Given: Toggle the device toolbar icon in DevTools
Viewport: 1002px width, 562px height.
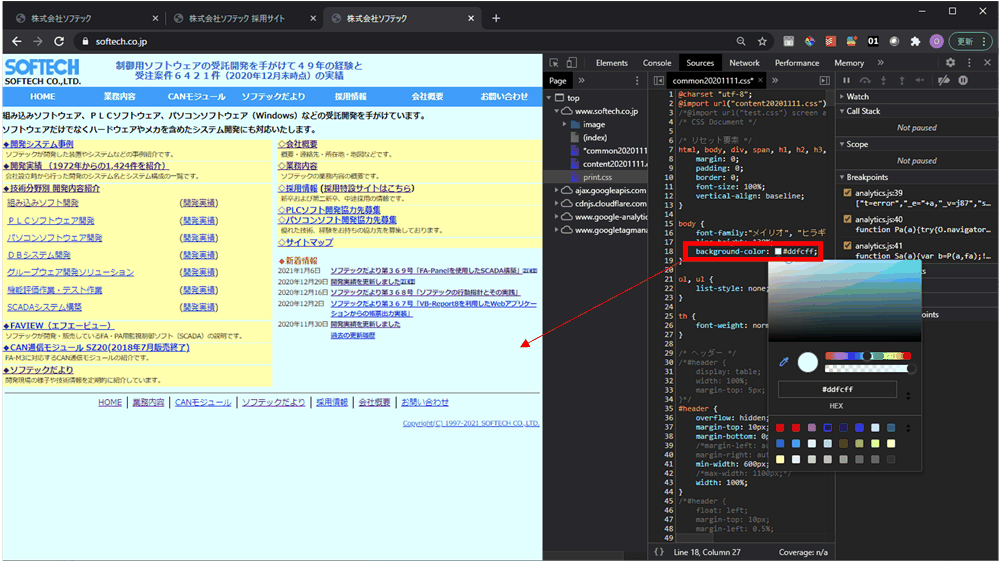Looking at the screenshot, I should (571, 63).
